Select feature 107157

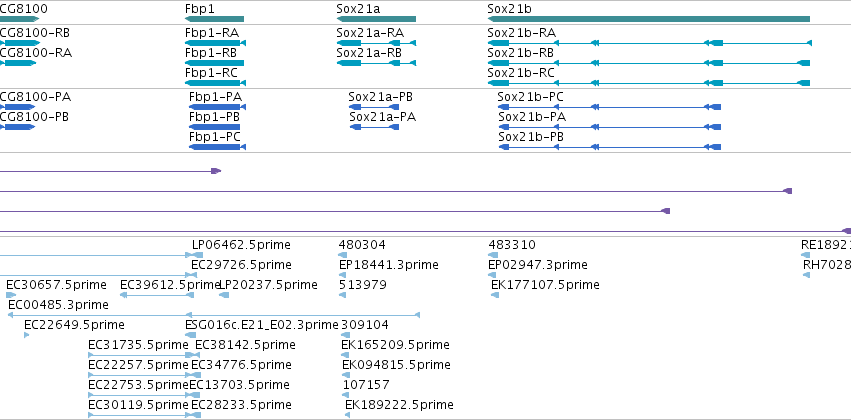(x=346, y=395)
